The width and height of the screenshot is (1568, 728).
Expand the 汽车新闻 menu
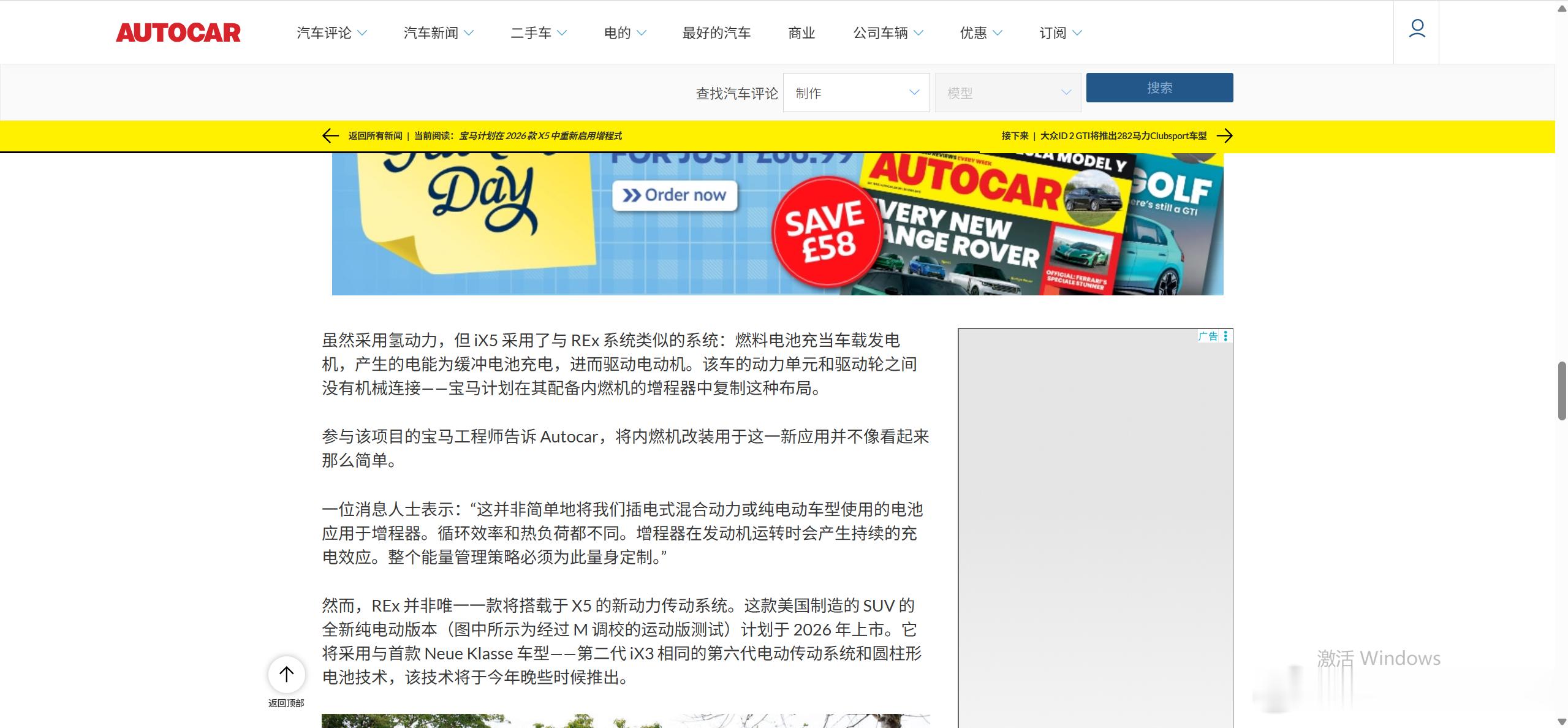click(439, 33)
